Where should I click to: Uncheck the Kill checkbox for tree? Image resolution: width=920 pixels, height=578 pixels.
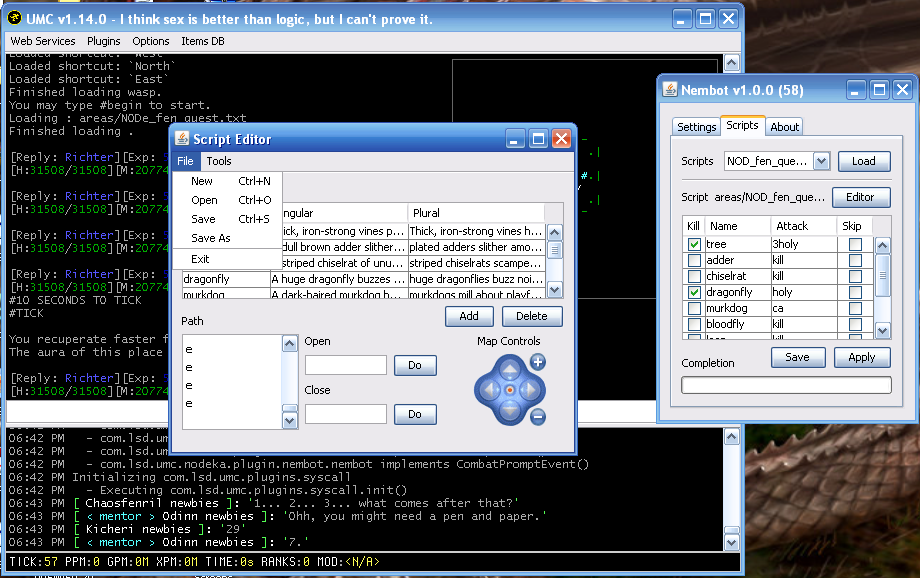pyautogui.click(x=694, y=244)
